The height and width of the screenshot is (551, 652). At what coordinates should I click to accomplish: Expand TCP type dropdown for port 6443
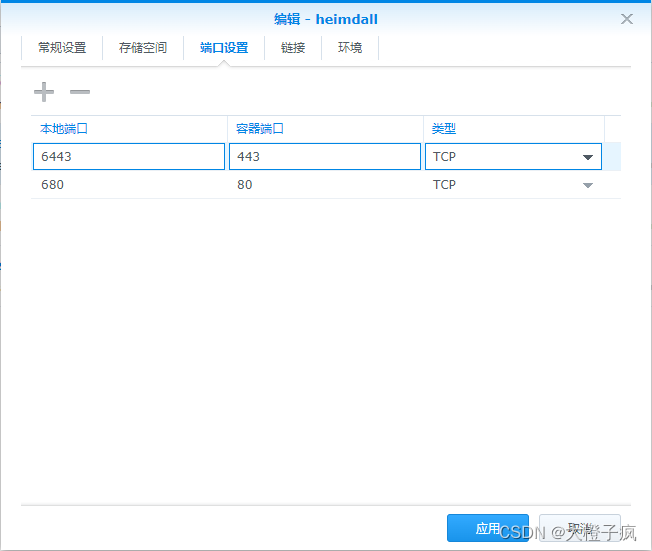[x=513, y=156]
